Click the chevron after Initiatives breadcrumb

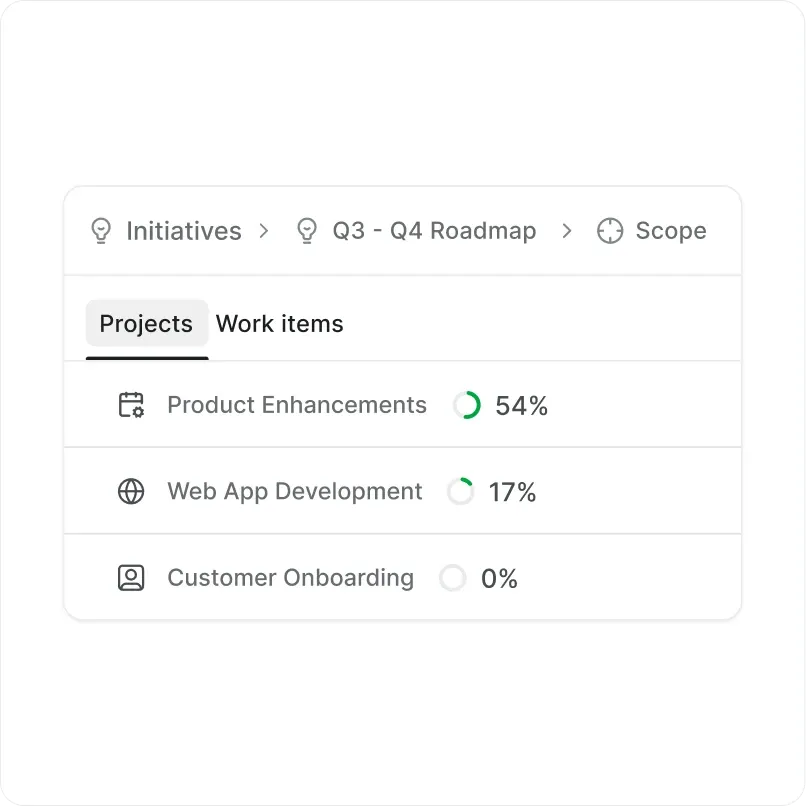click(x=264, y=231)
